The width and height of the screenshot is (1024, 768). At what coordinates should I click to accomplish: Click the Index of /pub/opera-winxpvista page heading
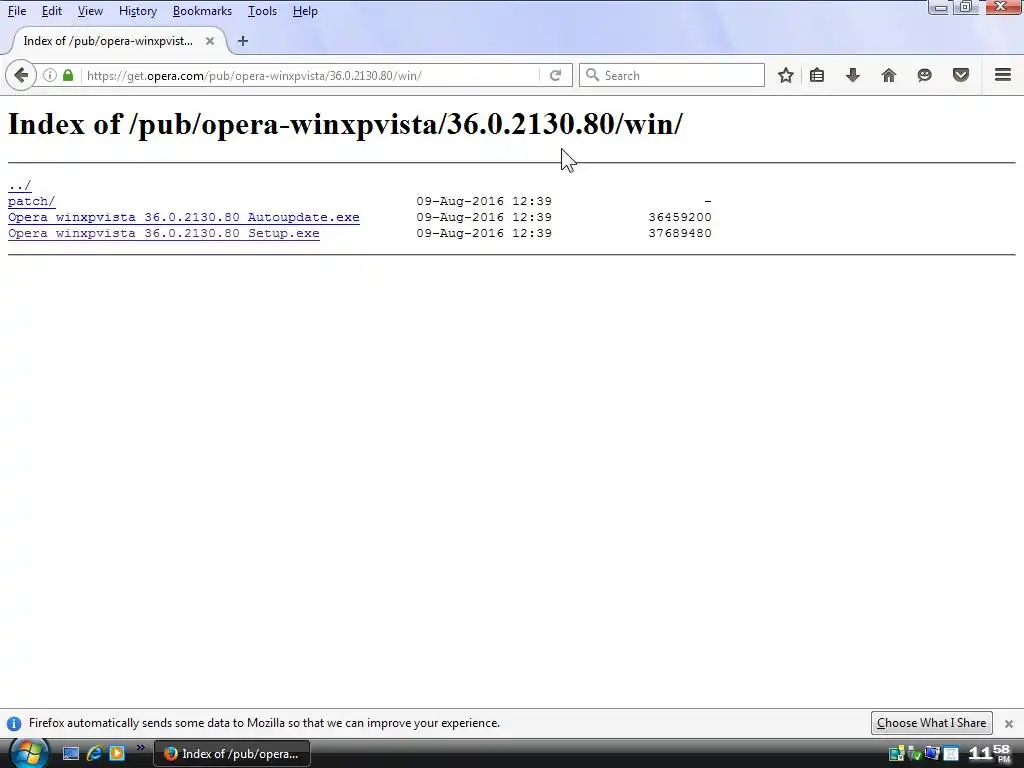345,124
